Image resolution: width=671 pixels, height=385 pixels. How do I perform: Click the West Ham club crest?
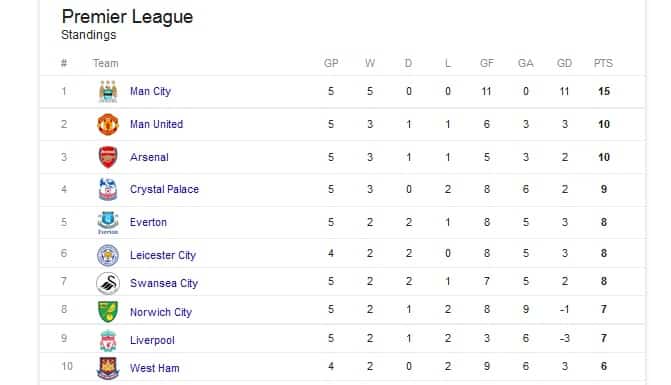tap(108, 368)
